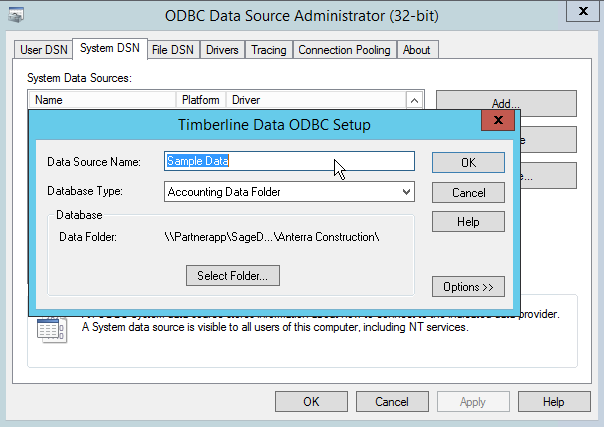
Task: Click the Data Source Name text field
Action: 289,161
